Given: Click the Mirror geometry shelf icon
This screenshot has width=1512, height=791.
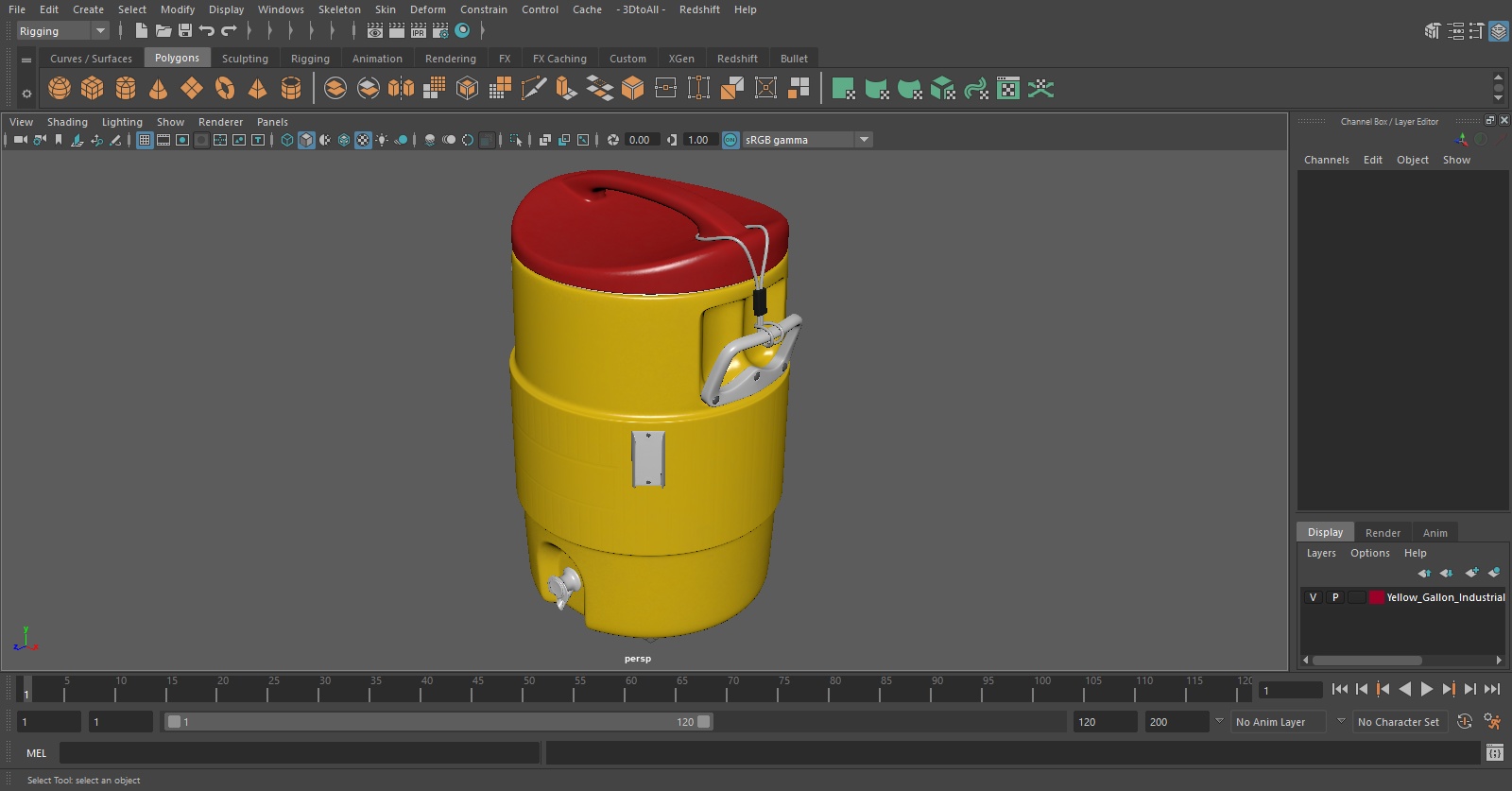Looking at the screenshot, I should coord(401,89).
